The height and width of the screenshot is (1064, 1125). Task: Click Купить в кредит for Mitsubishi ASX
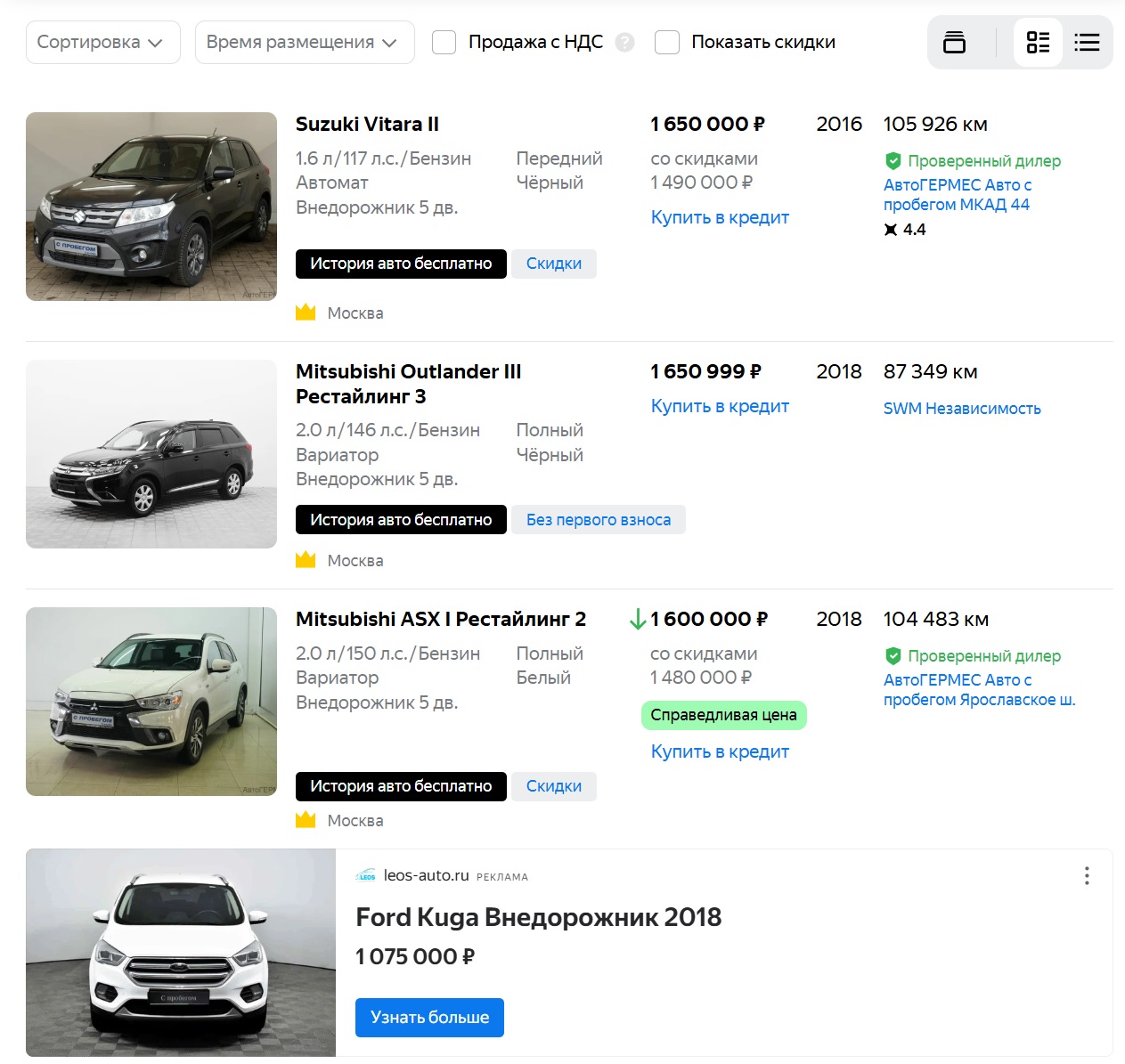[x=720, y=751]
